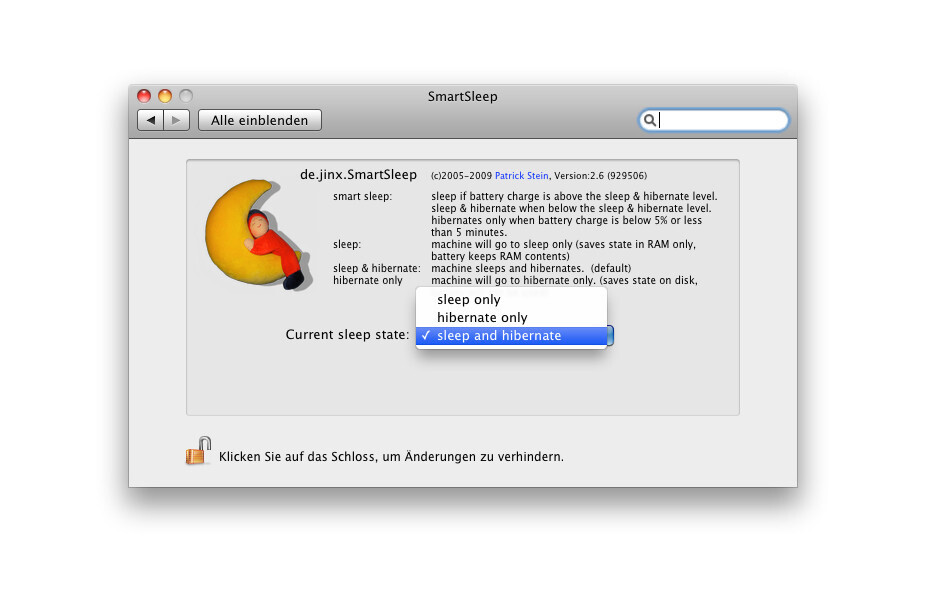
Task: Click the magnifying glass search icon
Action: [650, 121]
